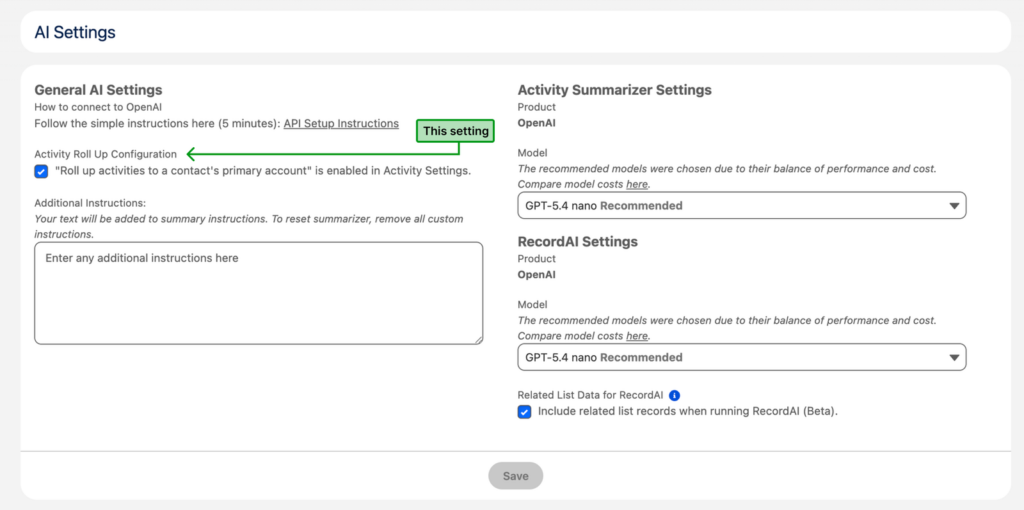
Task: Click the info icon beside Related List Data
Action: coord(675,395)
